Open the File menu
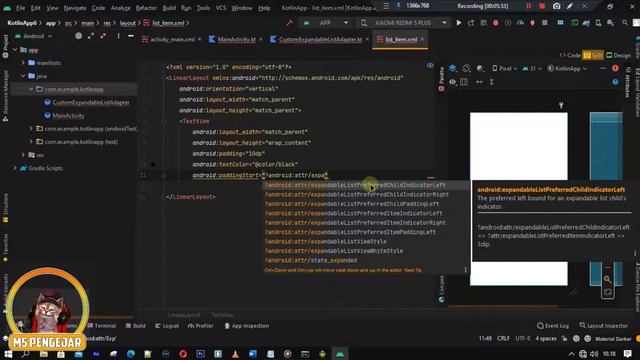 20,8
